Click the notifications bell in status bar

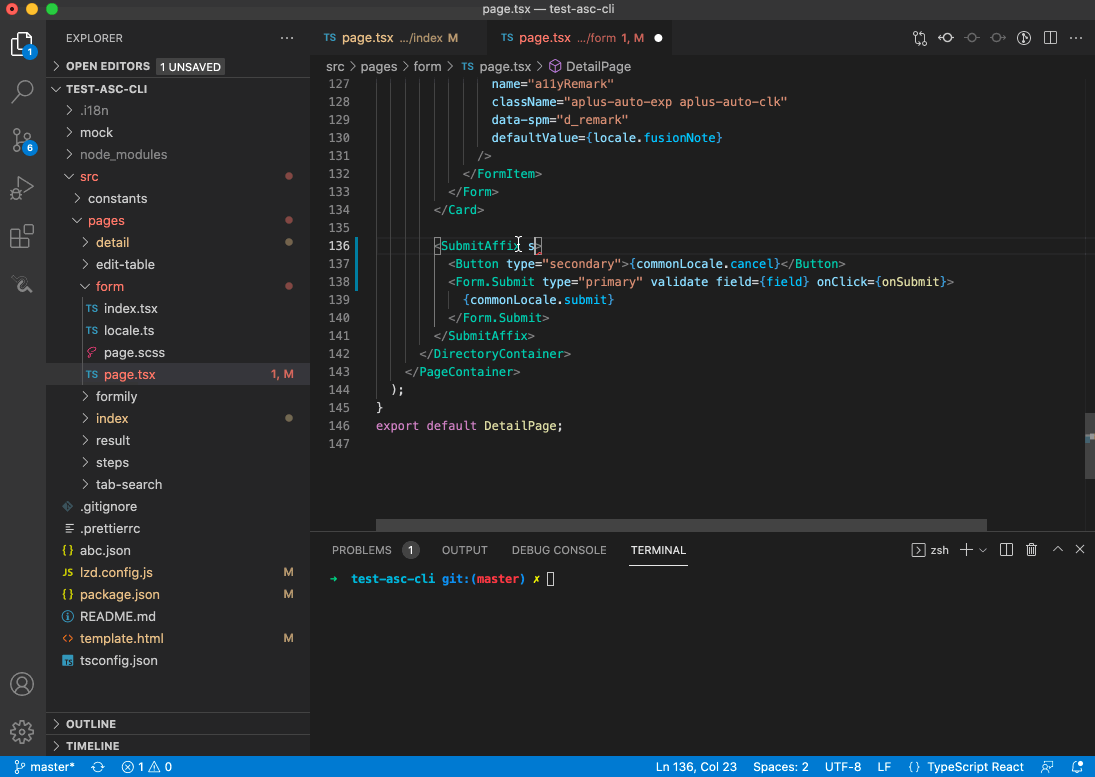click(1077, 767)
